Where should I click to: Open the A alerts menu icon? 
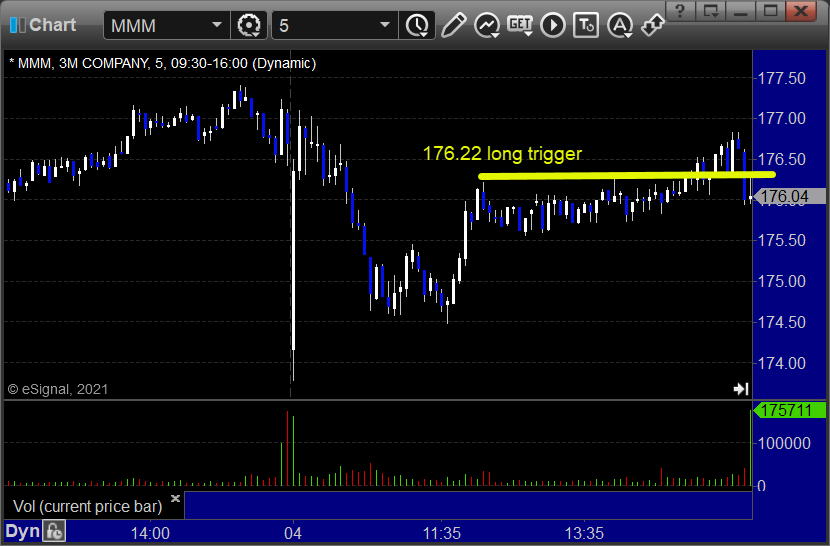click(x=620, y=25)
